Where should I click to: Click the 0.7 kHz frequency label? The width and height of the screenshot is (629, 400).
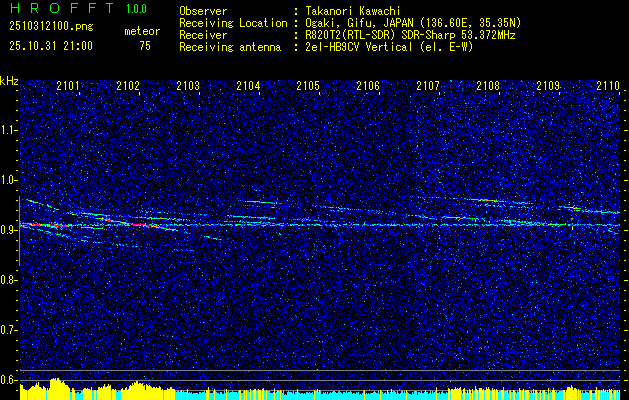tap(8, 330)
